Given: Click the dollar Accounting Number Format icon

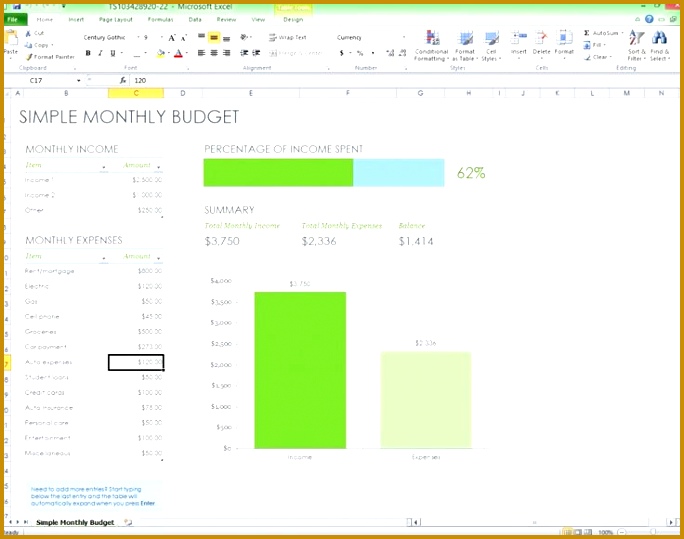Looking at the screenshot, I should 342,53.
